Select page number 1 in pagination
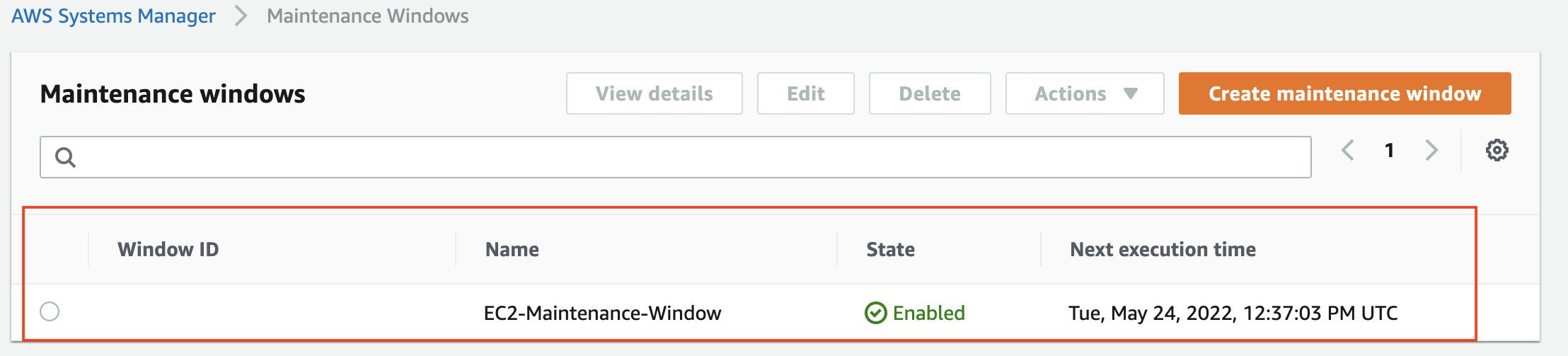The image size is (1568, 356). tap(1390, 150)
